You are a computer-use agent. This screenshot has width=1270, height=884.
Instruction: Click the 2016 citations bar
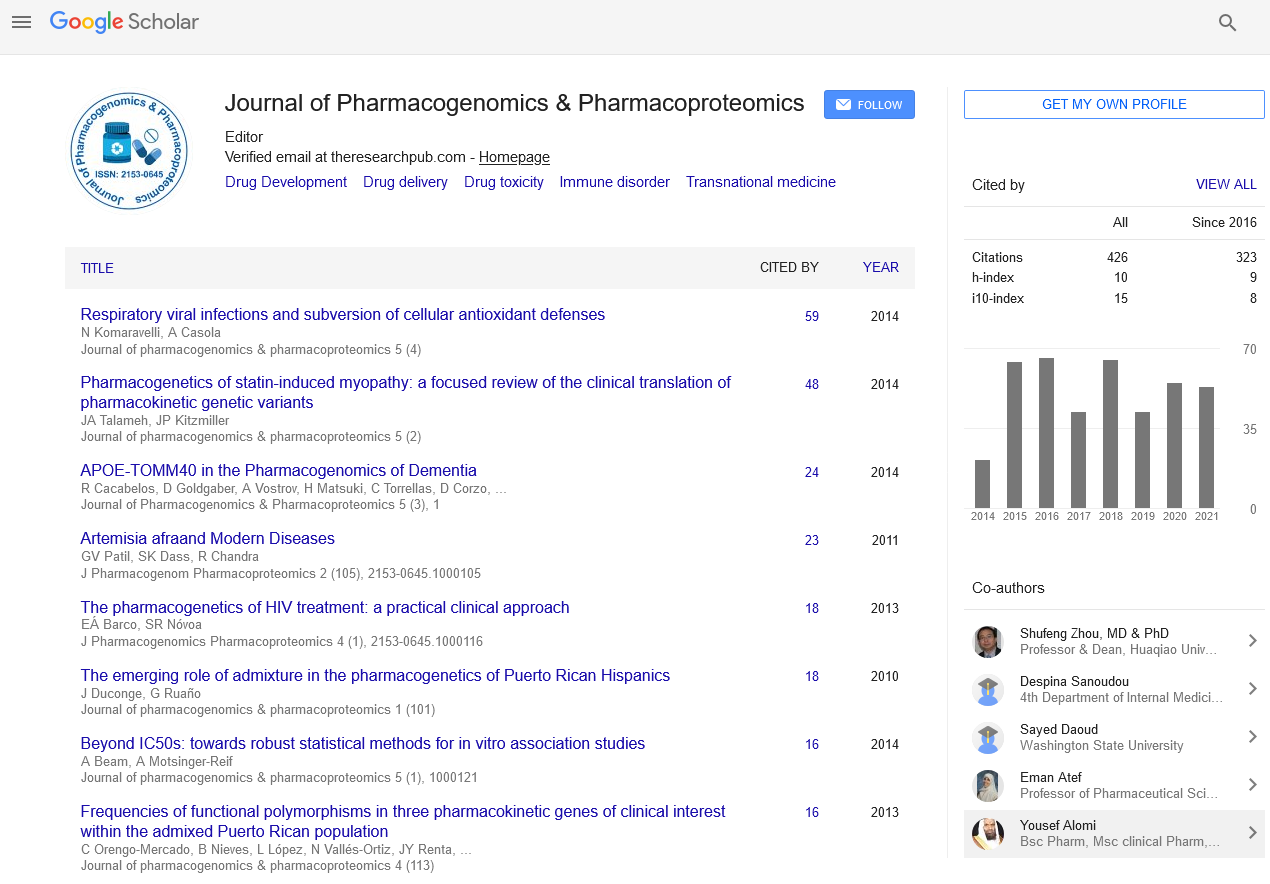tap(1046, 433)
